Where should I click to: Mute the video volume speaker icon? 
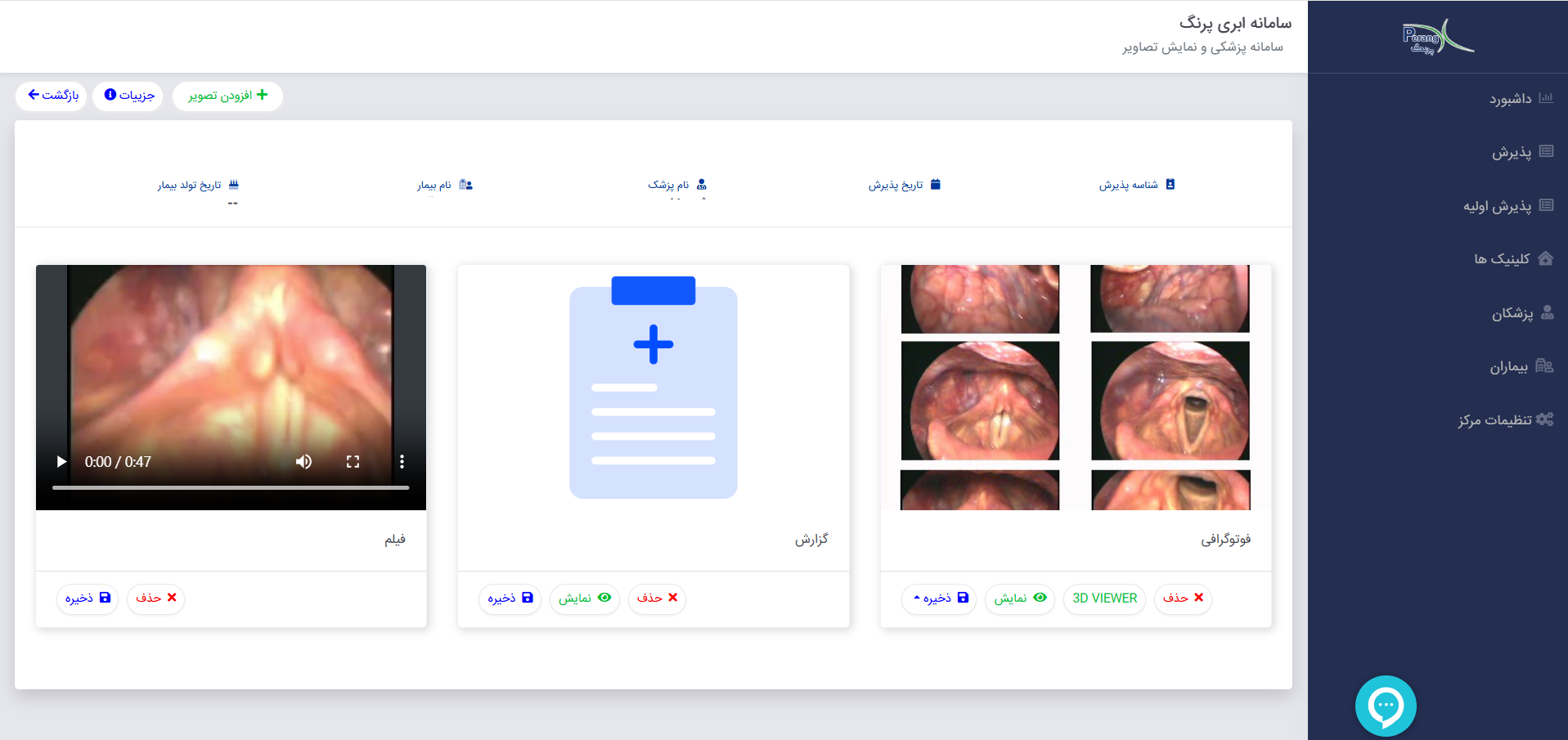[x=303, y=461]
